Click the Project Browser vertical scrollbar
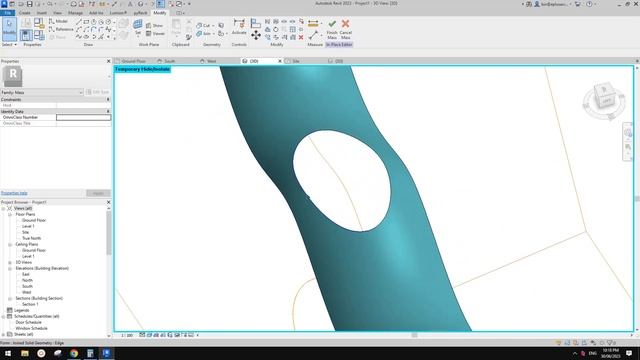This screenshot has height=360, width=640. click(x=109, y=233)
